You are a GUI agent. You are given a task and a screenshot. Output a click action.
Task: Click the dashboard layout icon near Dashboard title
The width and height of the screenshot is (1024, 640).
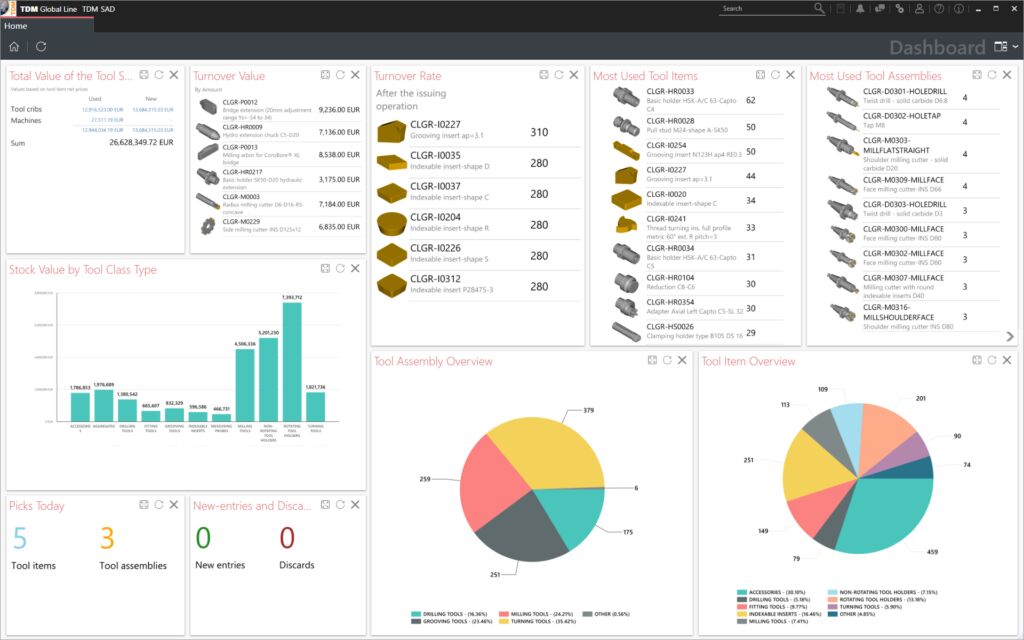(1000, 46)
